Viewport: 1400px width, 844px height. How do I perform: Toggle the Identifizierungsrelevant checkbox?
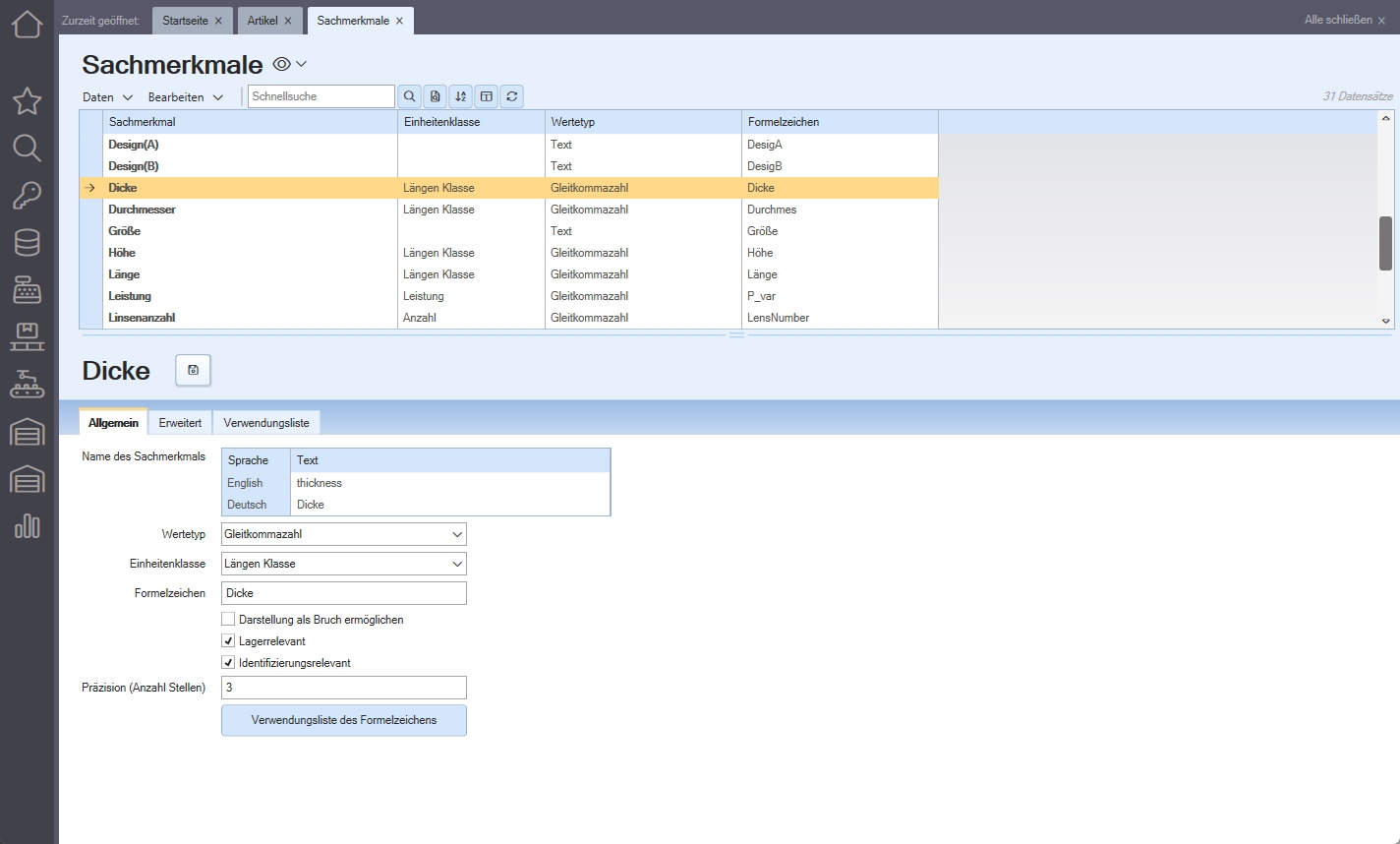coord(228,663)
